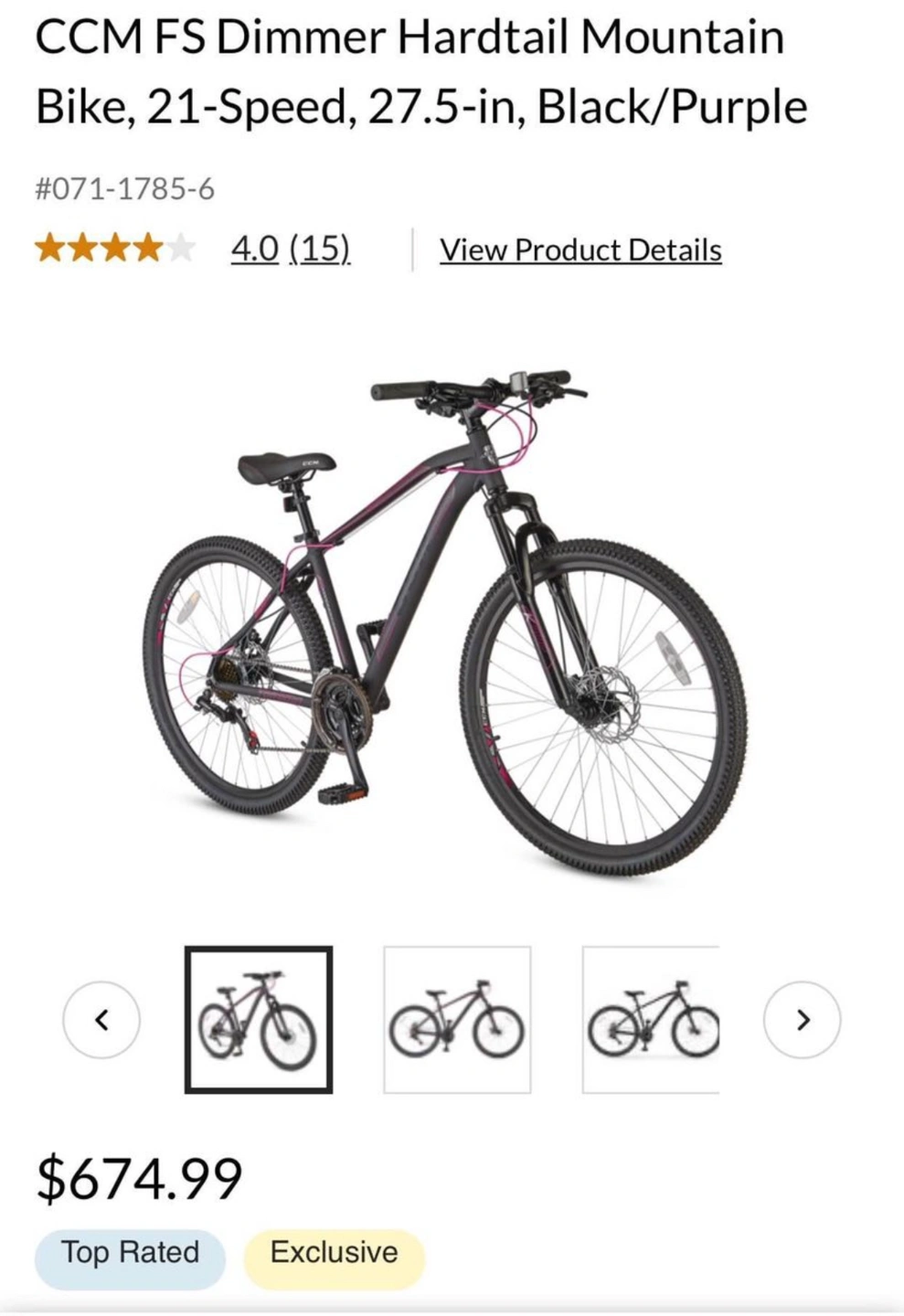Click the next image arrow button
The width and height of the screenshot is (904, 1316).
[x=803, y=1020]
